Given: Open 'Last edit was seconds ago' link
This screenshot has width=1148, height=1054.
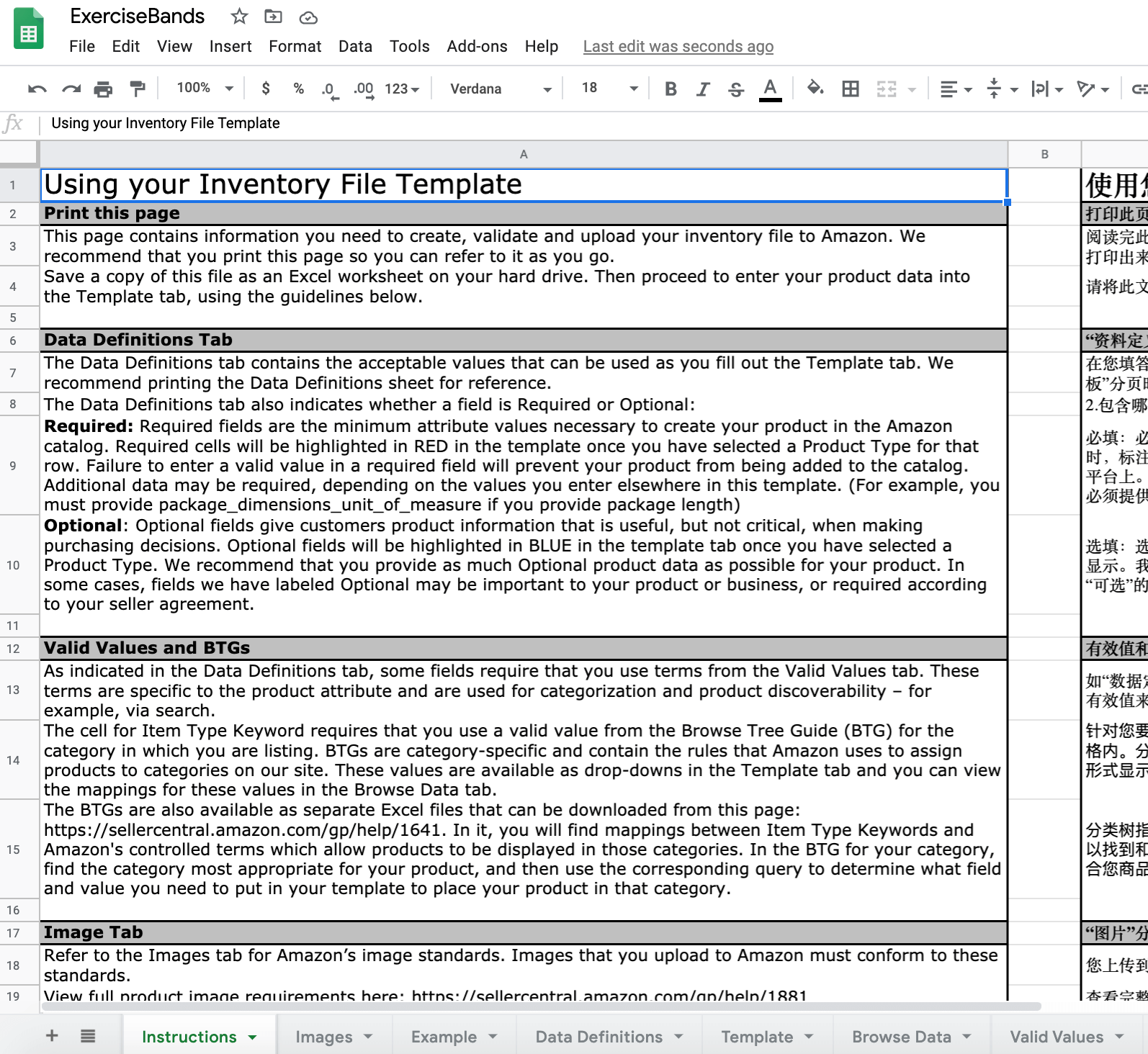Looking at the screenshot, I should pyautogui.click(x=678, y=47).
